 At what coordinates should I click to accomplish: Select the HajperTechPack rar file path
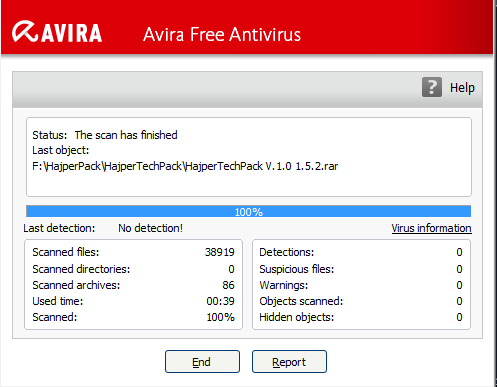pyautogui.click(x=185, y=166)
